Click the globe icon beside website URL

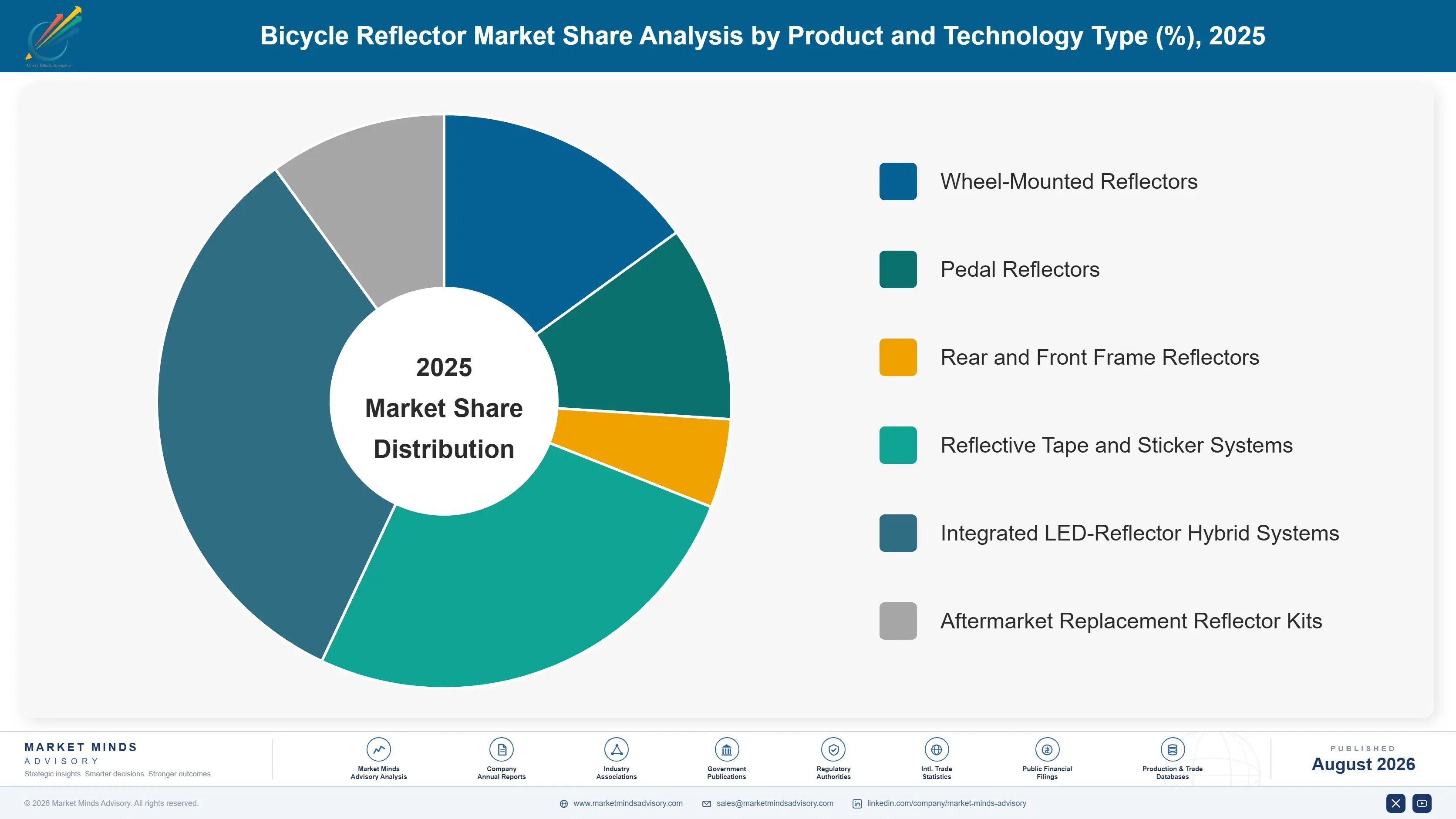pos(563,804)
